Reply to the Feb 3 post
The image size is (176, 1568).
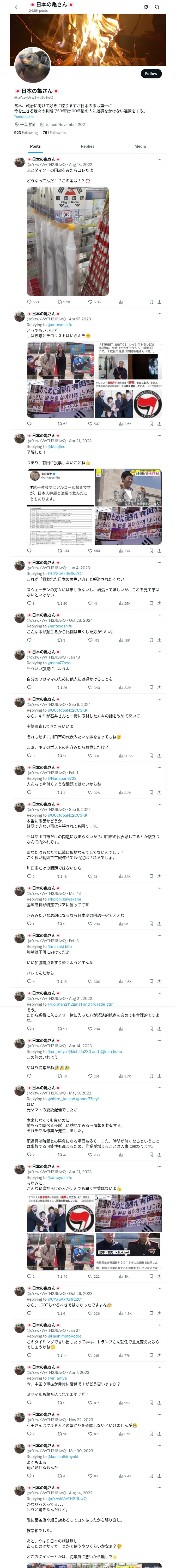coord(29,981)
